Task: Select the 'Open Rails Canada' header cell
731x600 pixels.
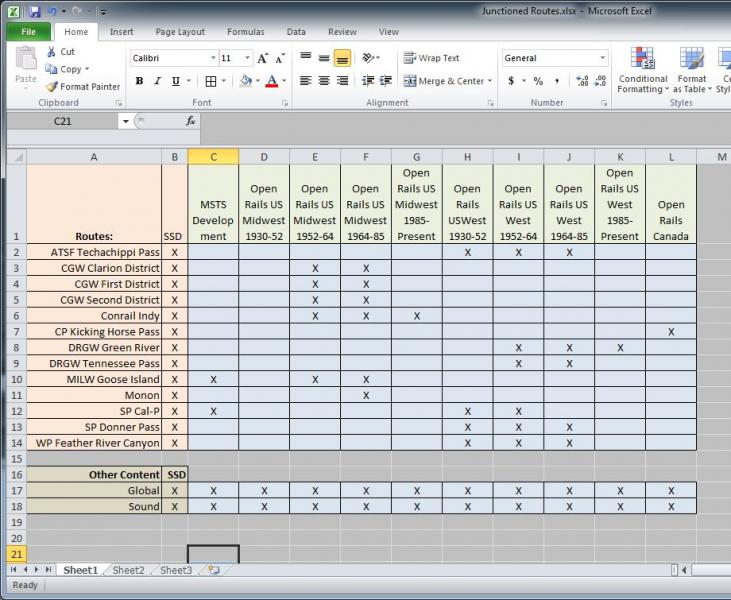Action: [671, 204]
